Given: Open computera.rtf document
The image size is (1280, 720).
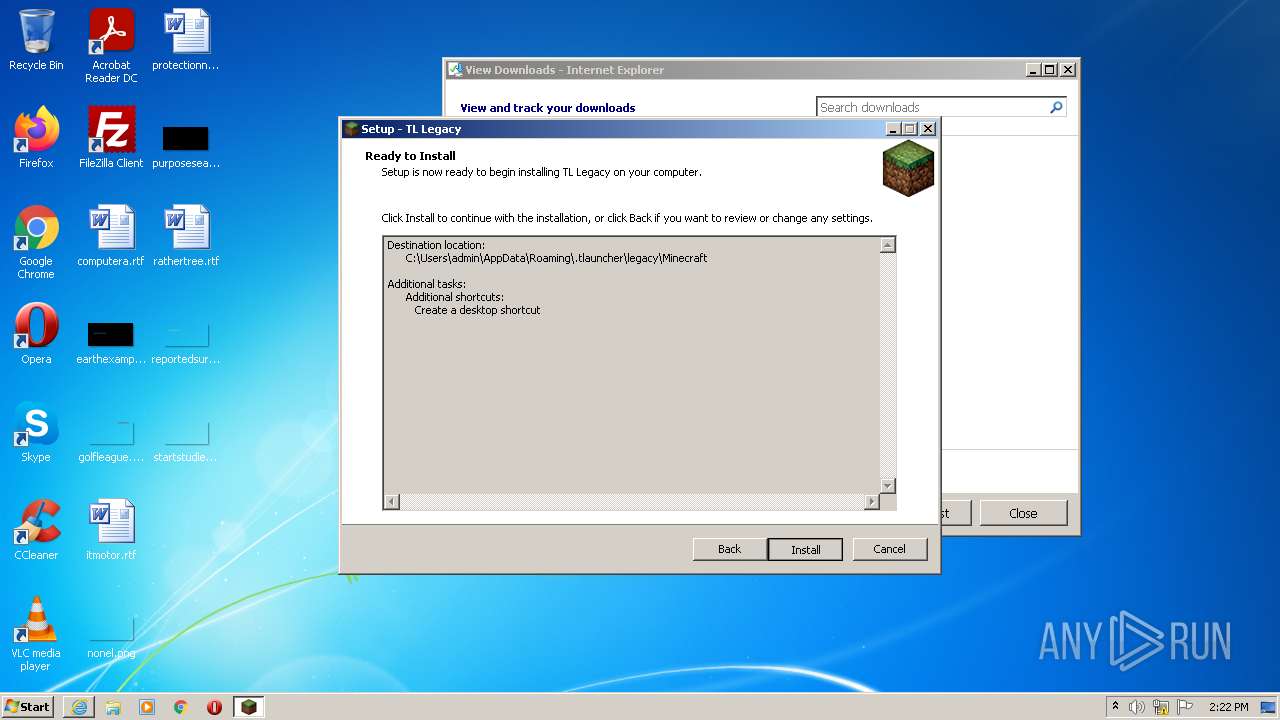Looking at the screenshot, I should coord(111,236).
